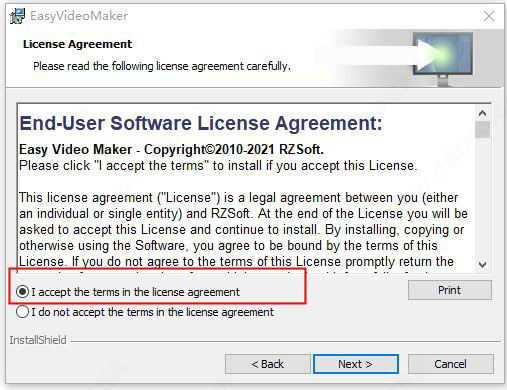The width and height of the screenshot is (507, 390).
Task: Click inside the "This license agreement" paragraph
Action: [243, 230]
